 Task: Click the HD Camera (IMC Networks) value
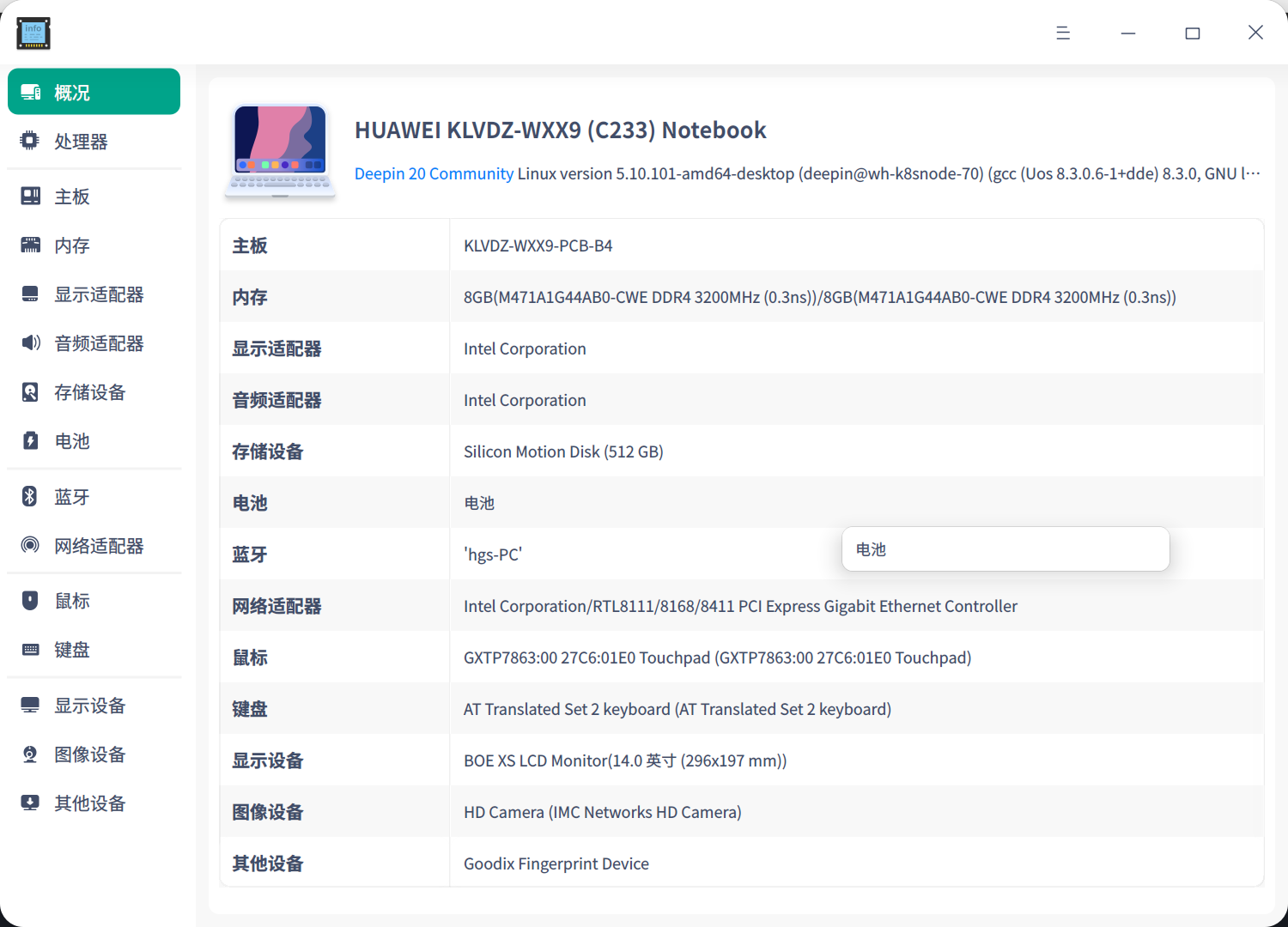point(603,812)
